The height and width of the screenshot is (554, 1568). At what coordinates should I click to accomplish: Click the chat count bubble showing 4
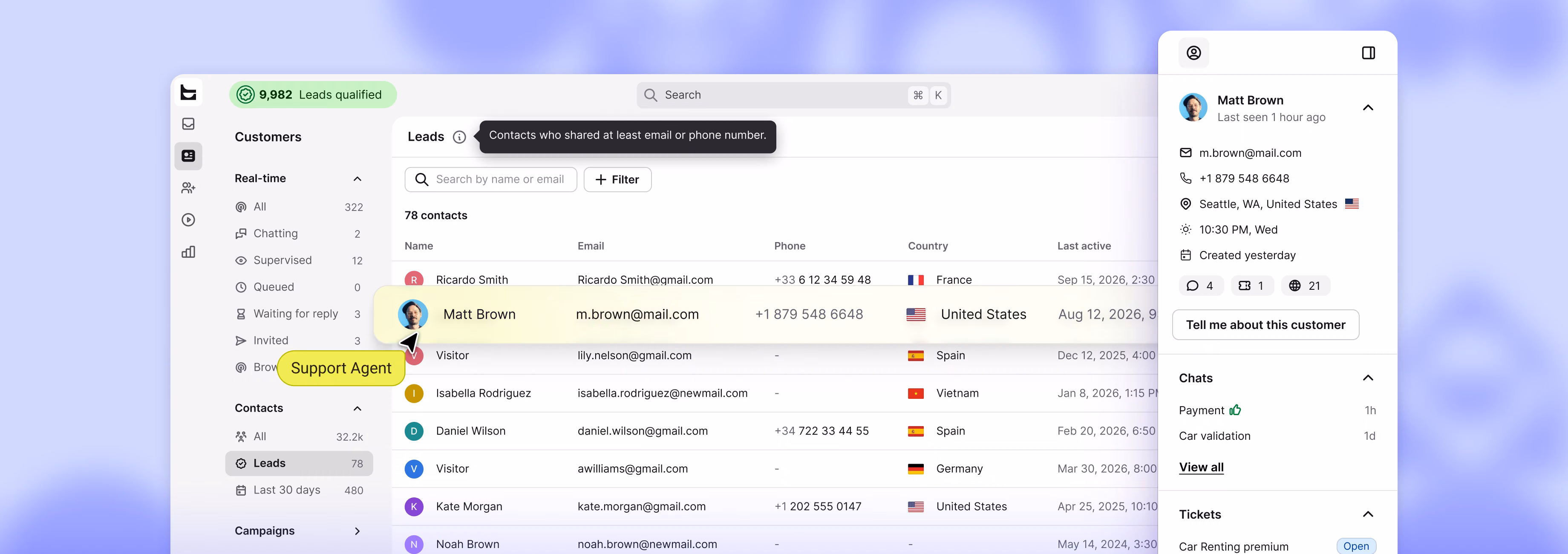pos(1200,286)
